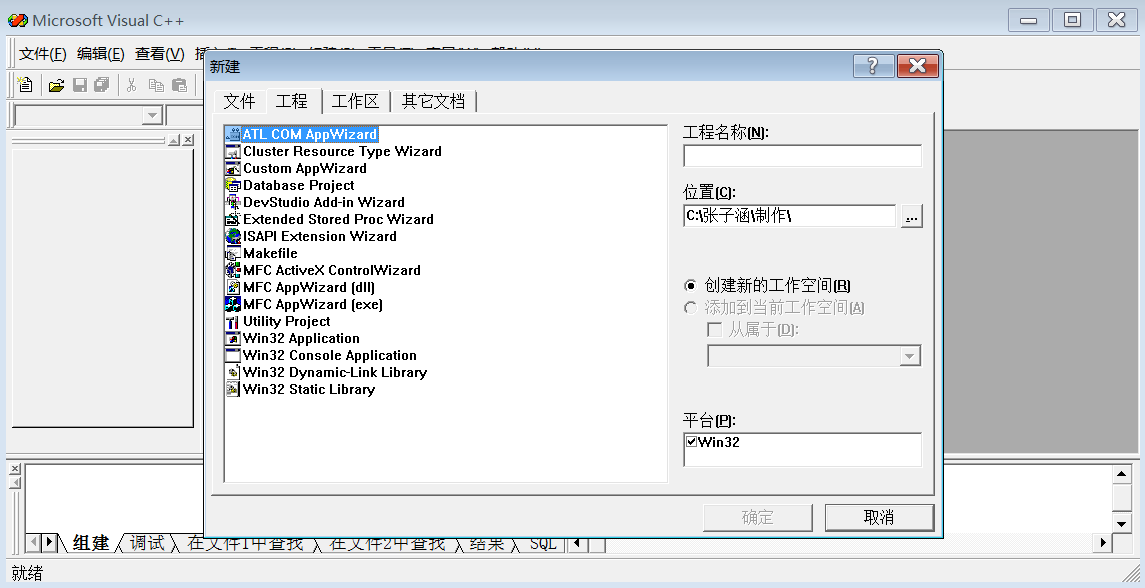Image resolution: width=1145 pixels, height=588 pixels.
Task: Click the Paste clipboard toolbar icon
Action: (x=179, y=85)
